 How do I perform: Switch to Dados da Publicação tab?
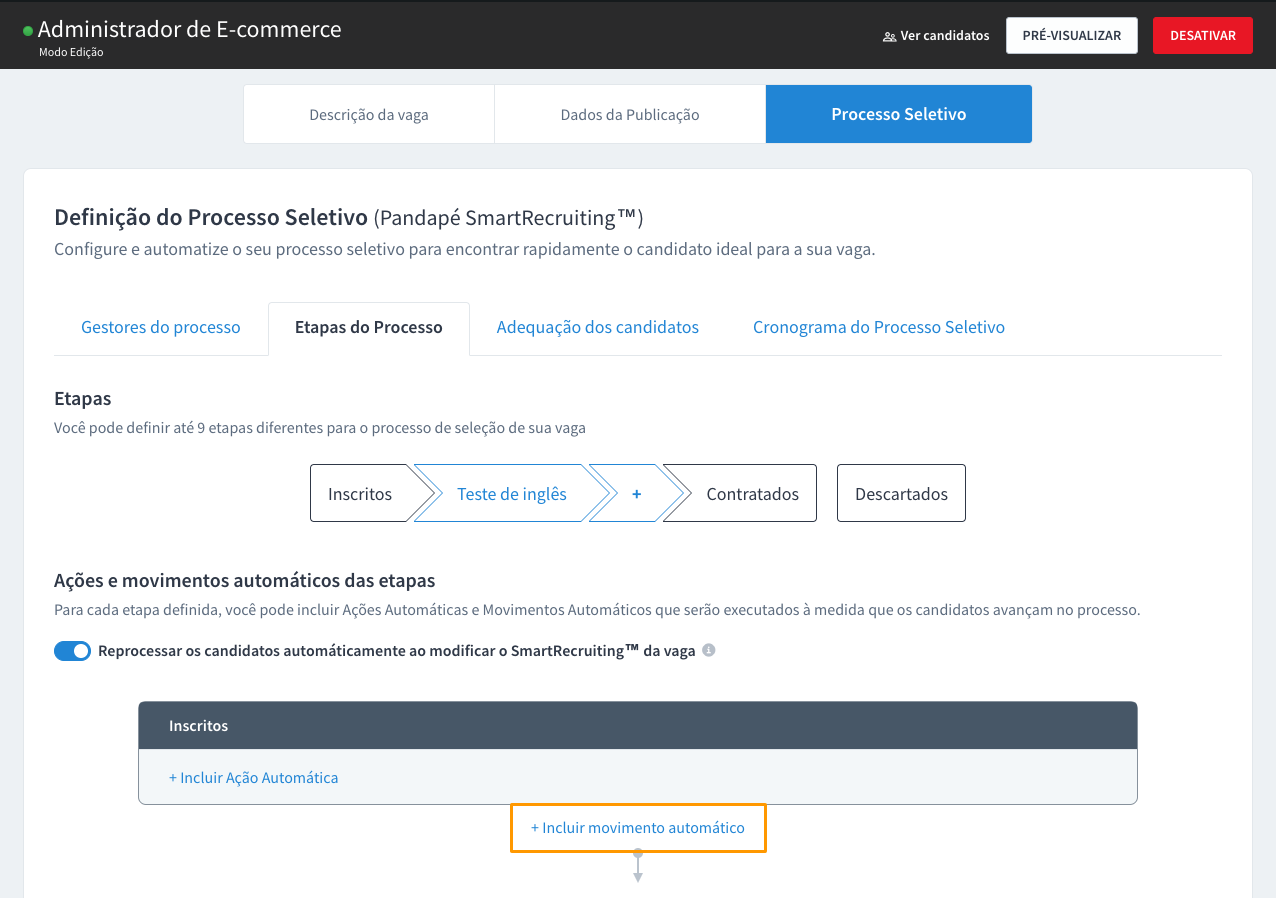(x=630, y=114)
